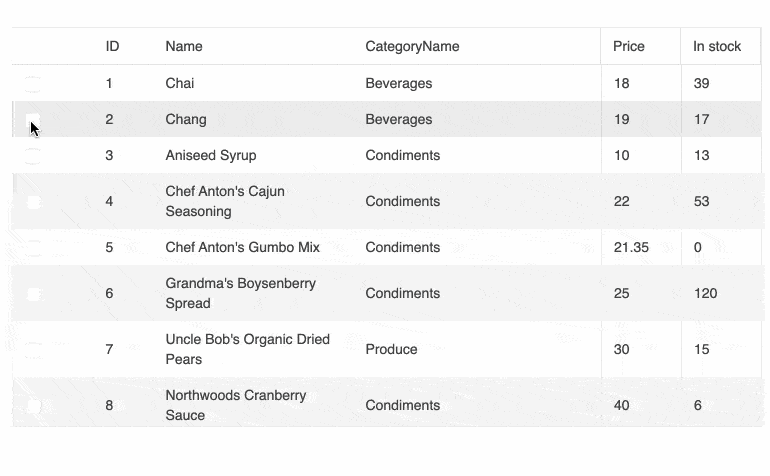Click the Price column header
Image resolution: width=770 pixels, height=476 pixels.
pyautogui.click(x=629, y=46)
